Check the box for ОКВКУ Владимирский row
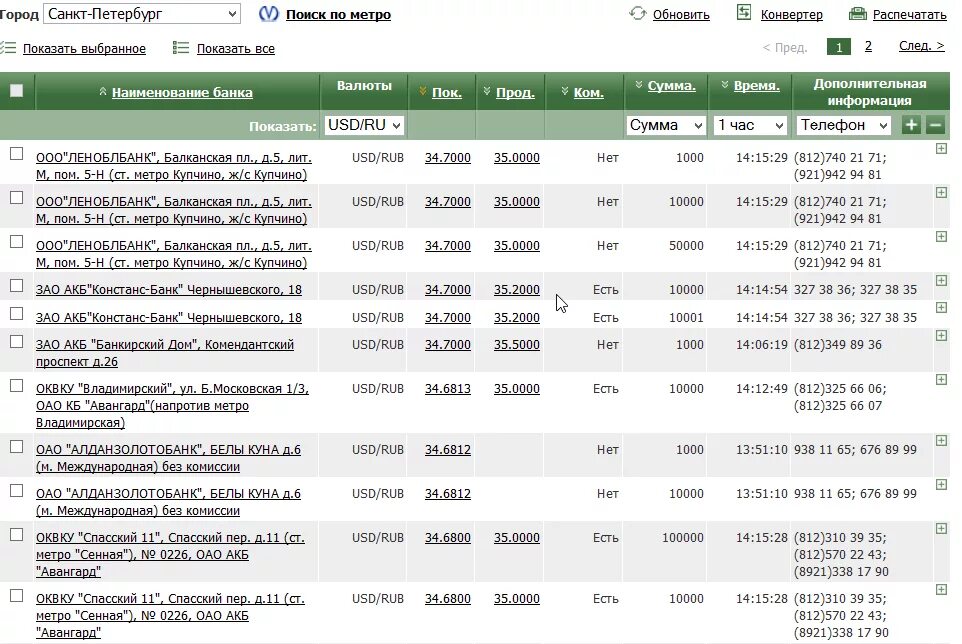Screen dimensions: 962x644 click(x=17, y=386)
